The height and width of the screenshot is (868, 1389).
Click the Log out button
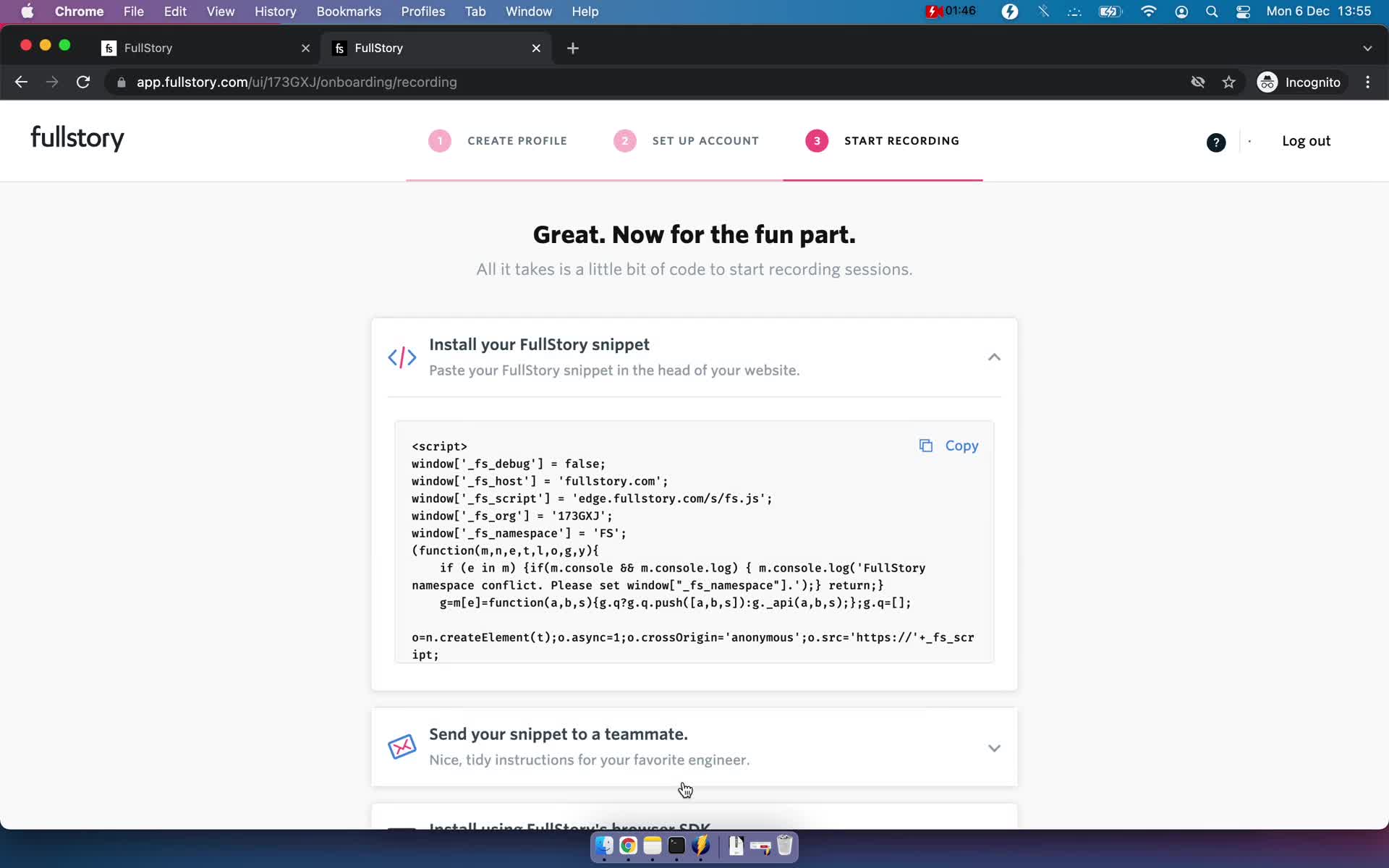click(x=1306, y=141)
